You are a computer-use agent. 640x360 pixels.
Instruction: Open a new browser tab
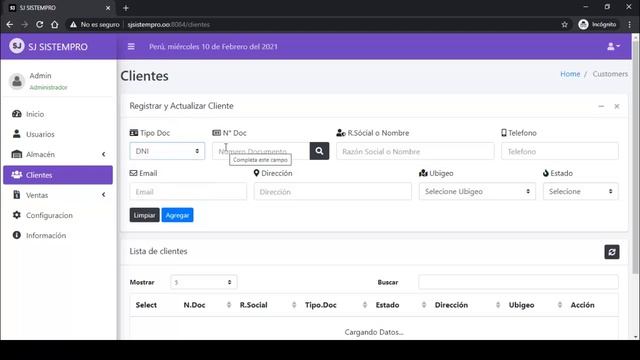point(126,8)
